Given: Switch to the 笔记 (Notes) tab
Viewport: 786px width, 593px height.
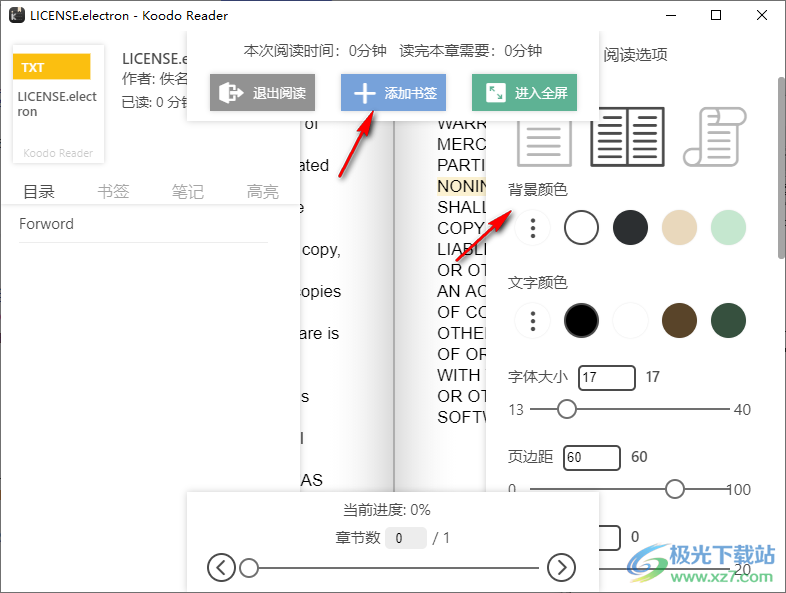Looking at the screenshot, I should pos(187,191).
